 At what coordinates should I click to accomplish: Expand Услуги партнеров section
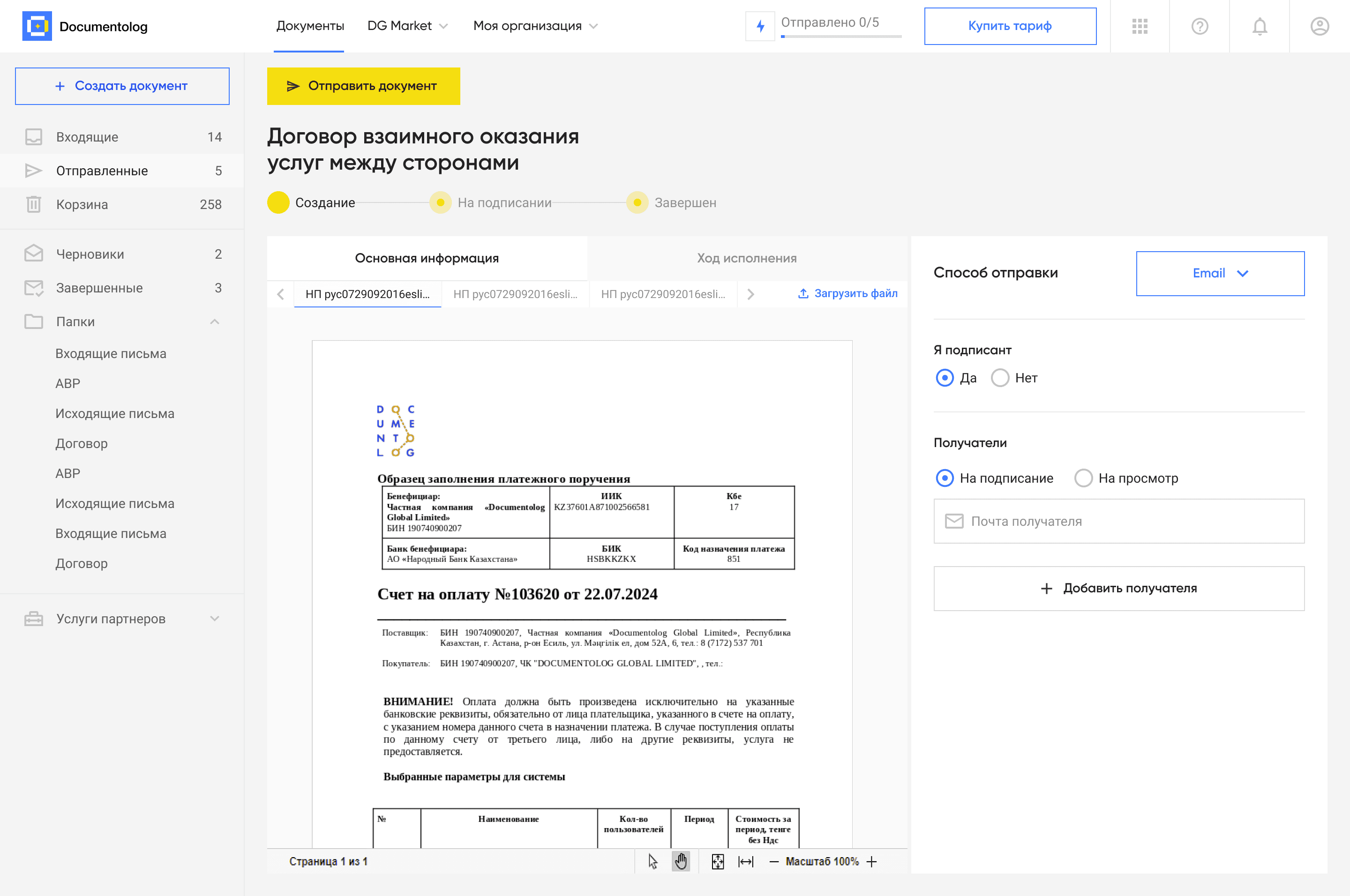coord(214,619)
